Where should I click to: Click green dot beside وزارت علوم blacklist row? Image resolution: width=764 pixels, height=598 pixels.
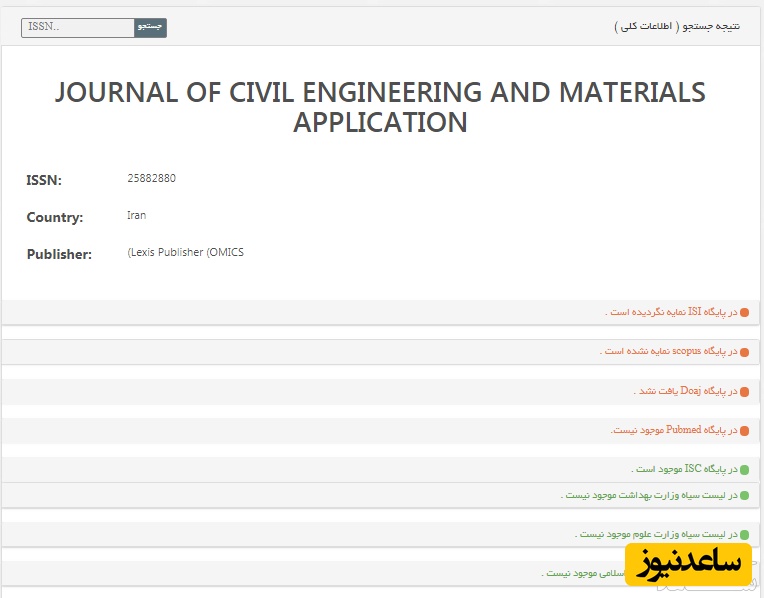click(x=744, y=535)
